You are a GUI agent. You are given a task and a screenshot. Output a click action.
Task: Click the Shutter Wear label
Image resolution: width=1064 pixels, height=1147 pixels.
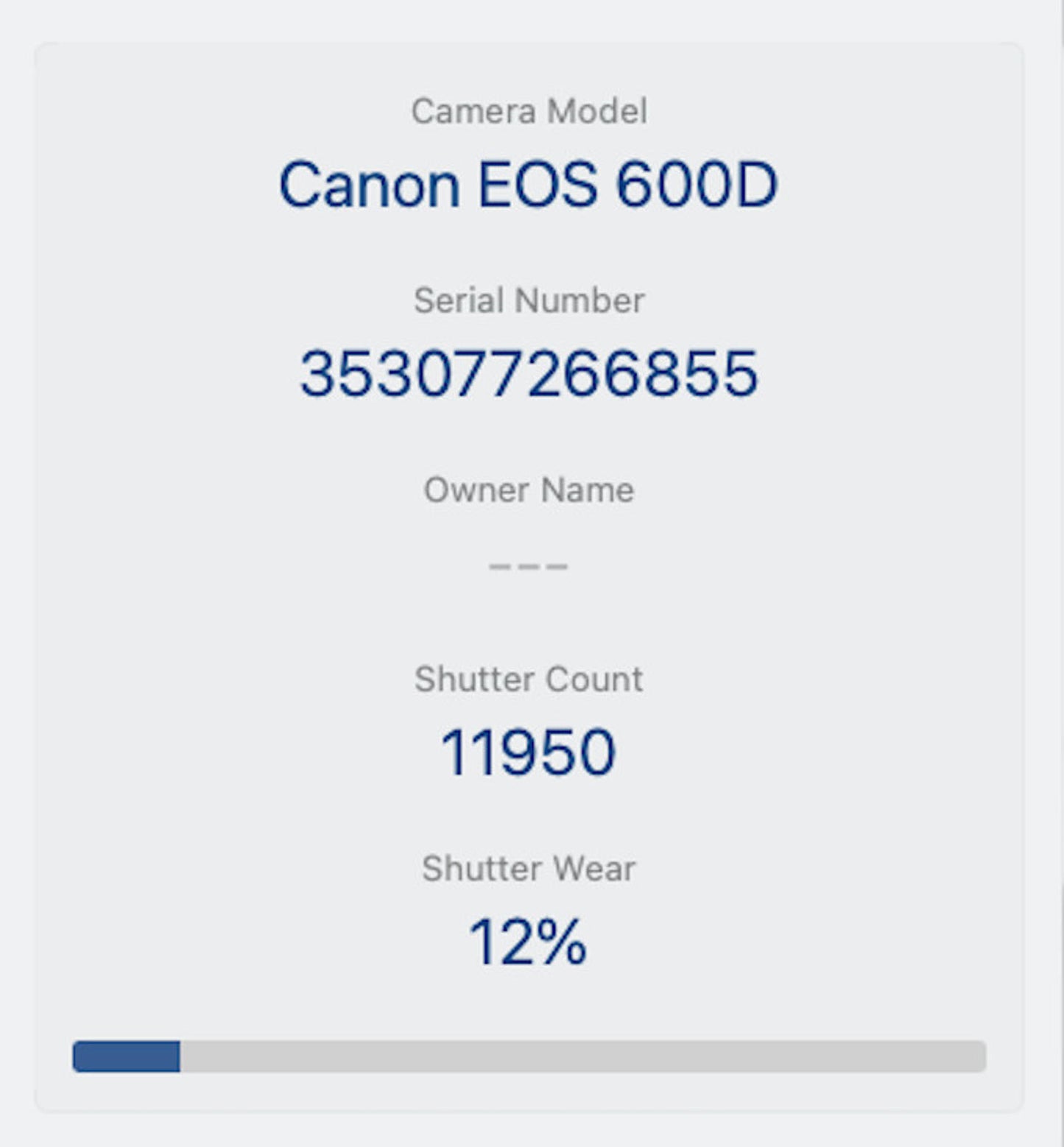coord(529,869)
